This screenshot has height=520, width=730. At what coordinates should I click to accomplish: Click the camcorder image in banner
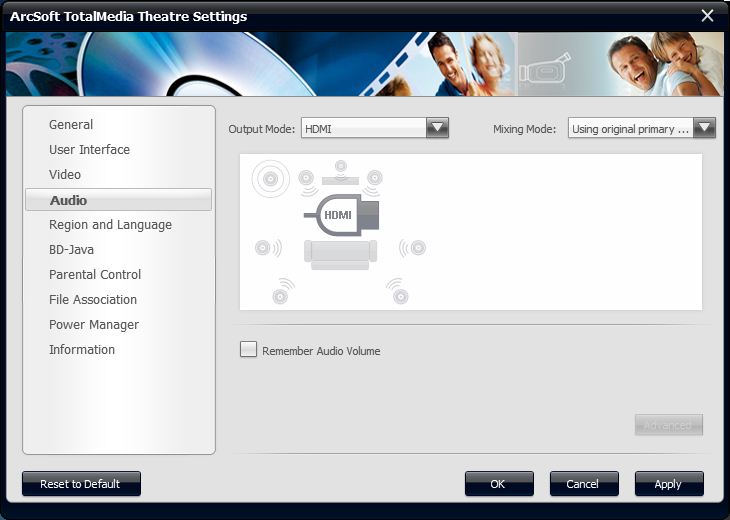point(545,70)
